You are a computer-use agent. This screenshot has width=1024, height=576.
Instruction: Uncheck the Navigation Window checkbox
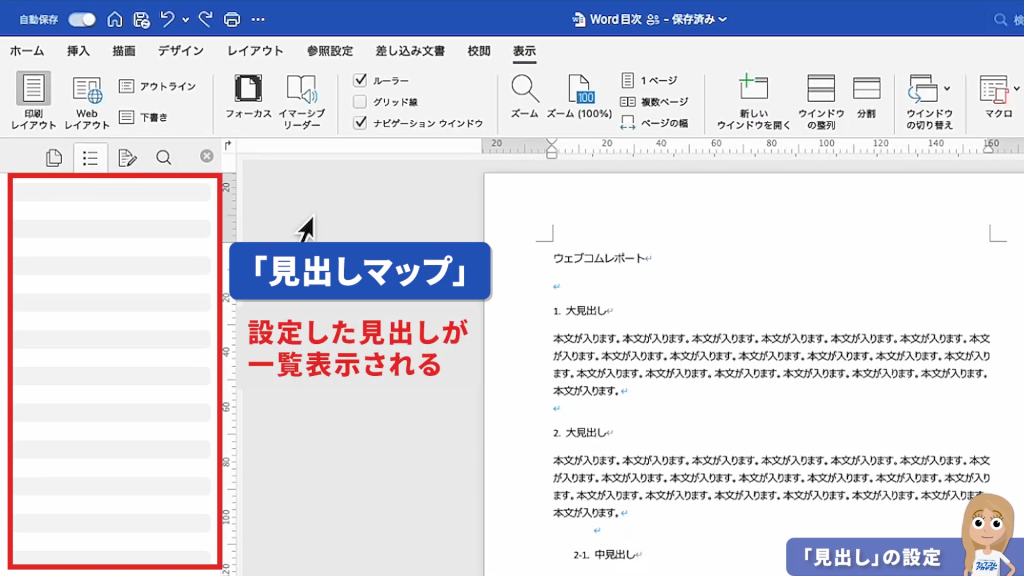click(x=360, y=123)
